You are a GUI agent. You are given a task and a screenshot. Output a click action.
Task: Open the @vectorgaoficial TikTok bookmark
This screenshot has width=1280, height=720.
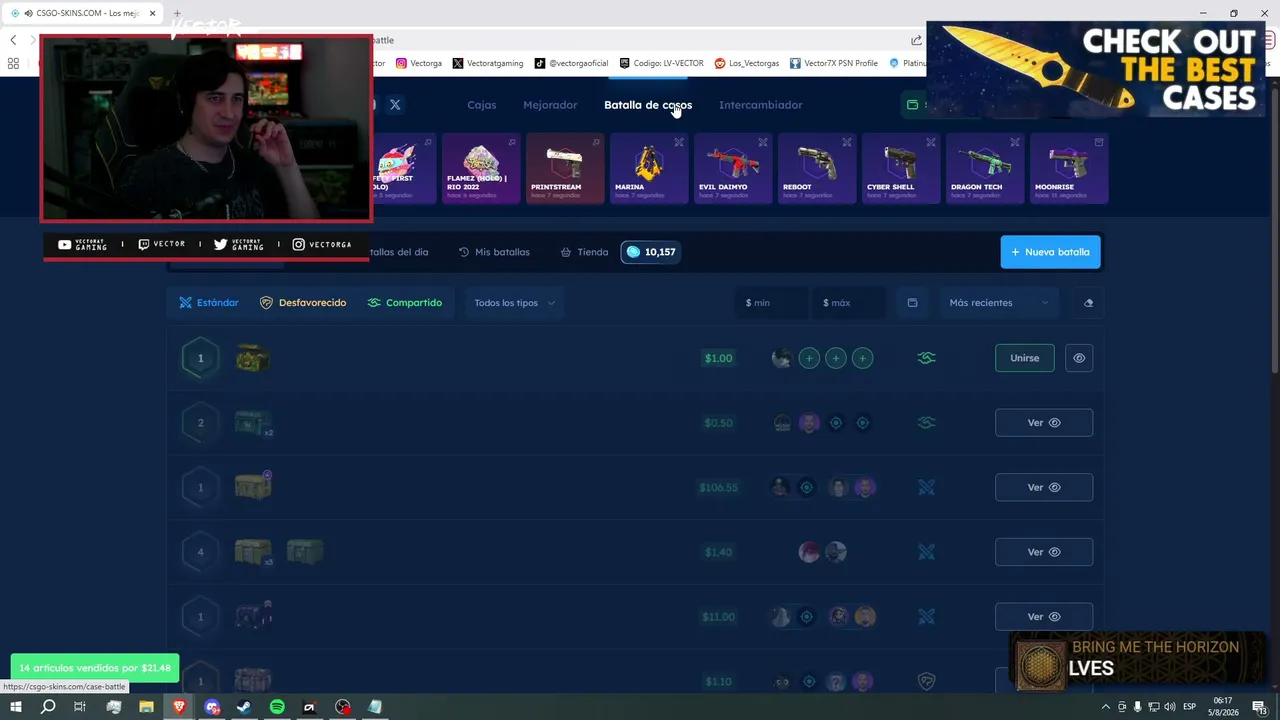(572, 63)
